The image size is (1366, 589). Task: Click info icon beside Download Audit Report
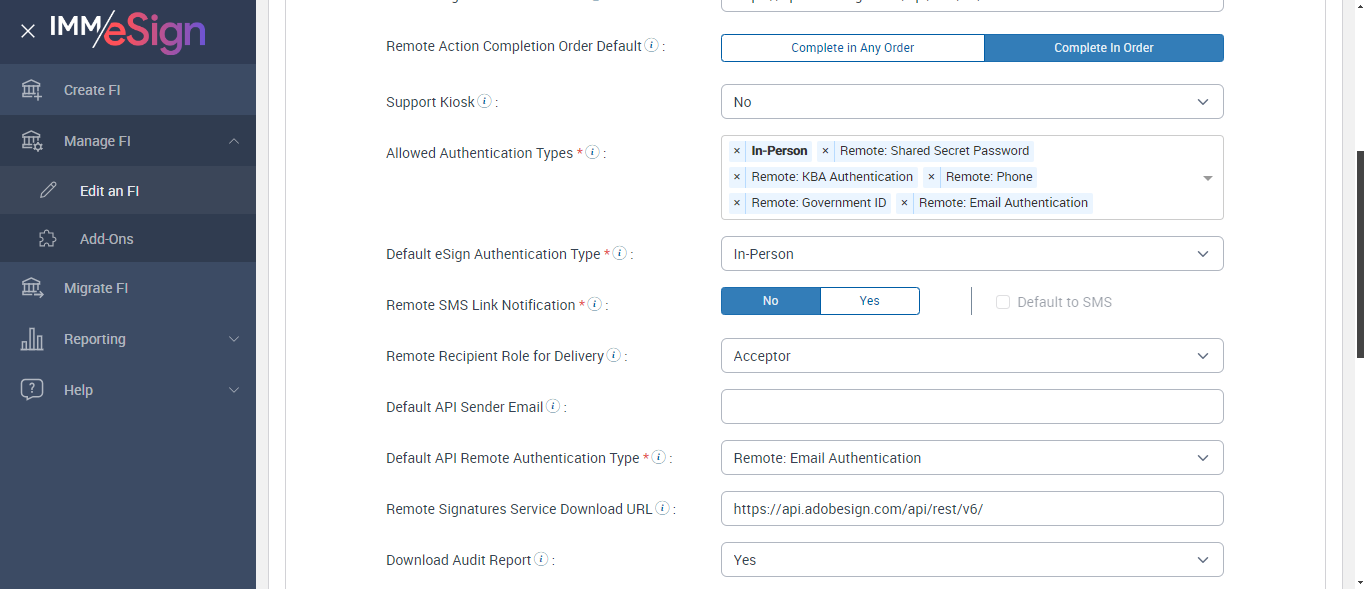(541, 560)
